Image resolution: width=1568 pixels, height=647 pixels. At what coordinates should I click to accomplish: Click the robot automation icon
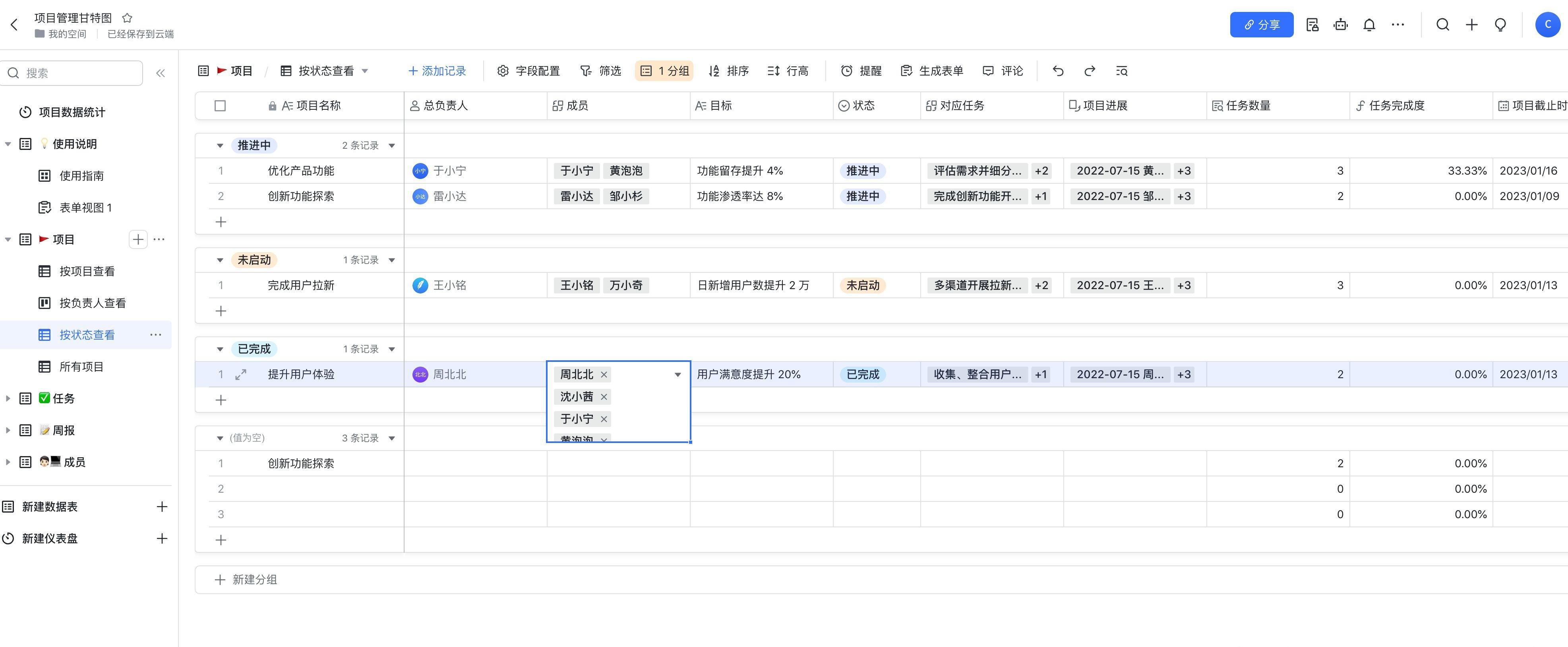1340,25
